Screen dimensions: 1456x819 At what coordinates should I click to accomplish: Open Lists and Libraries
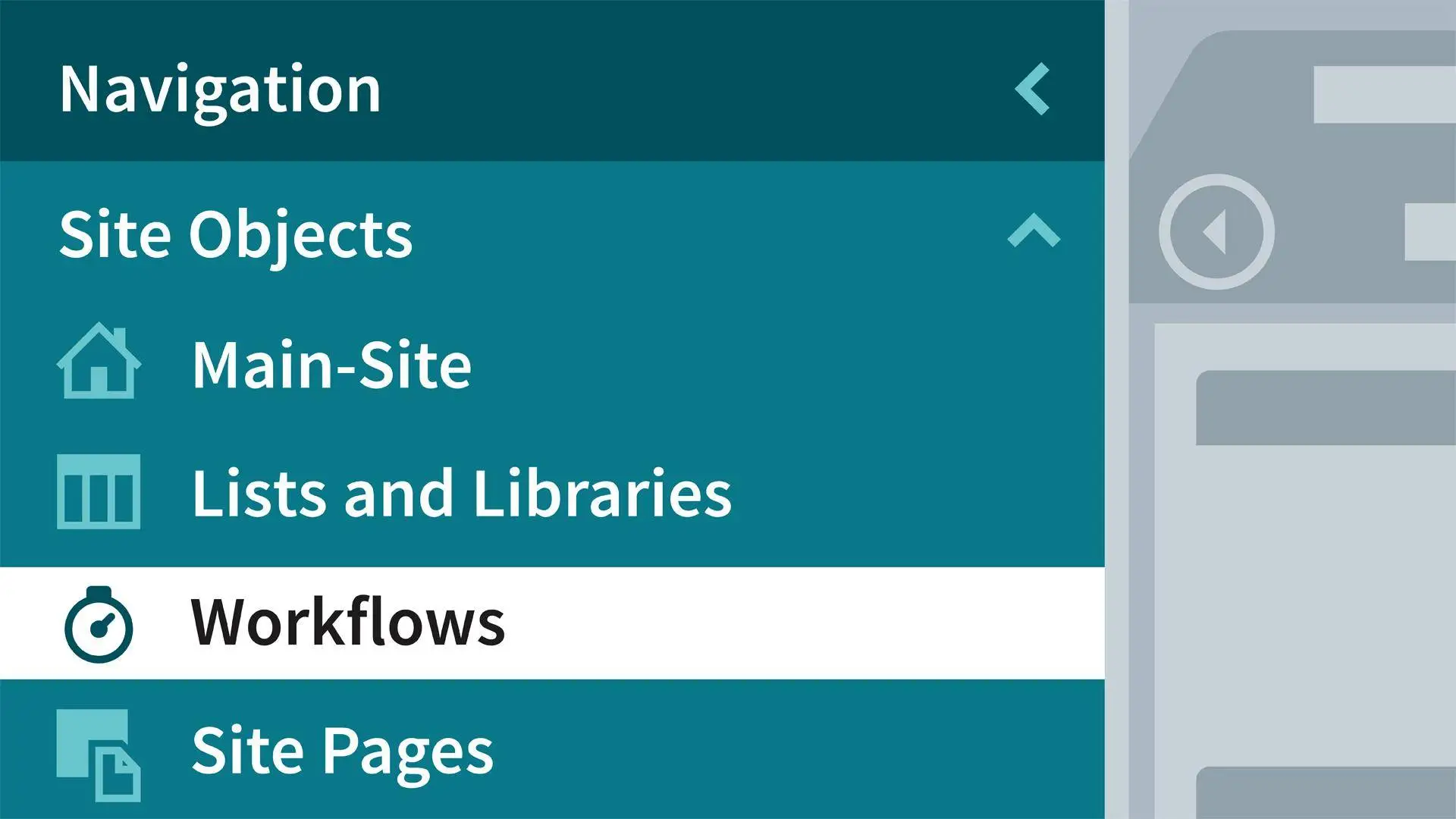pyautogui.click(x=462, y=493)
